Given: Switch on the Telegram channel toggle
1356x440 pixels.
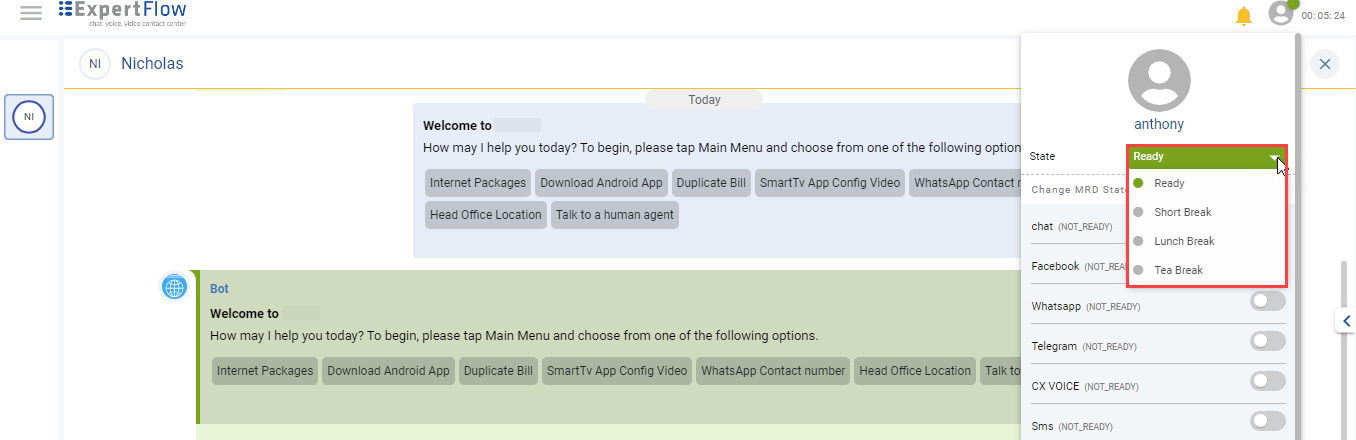Looking at the screenshot, I should pyautogui.click(x=1267, y=341).
